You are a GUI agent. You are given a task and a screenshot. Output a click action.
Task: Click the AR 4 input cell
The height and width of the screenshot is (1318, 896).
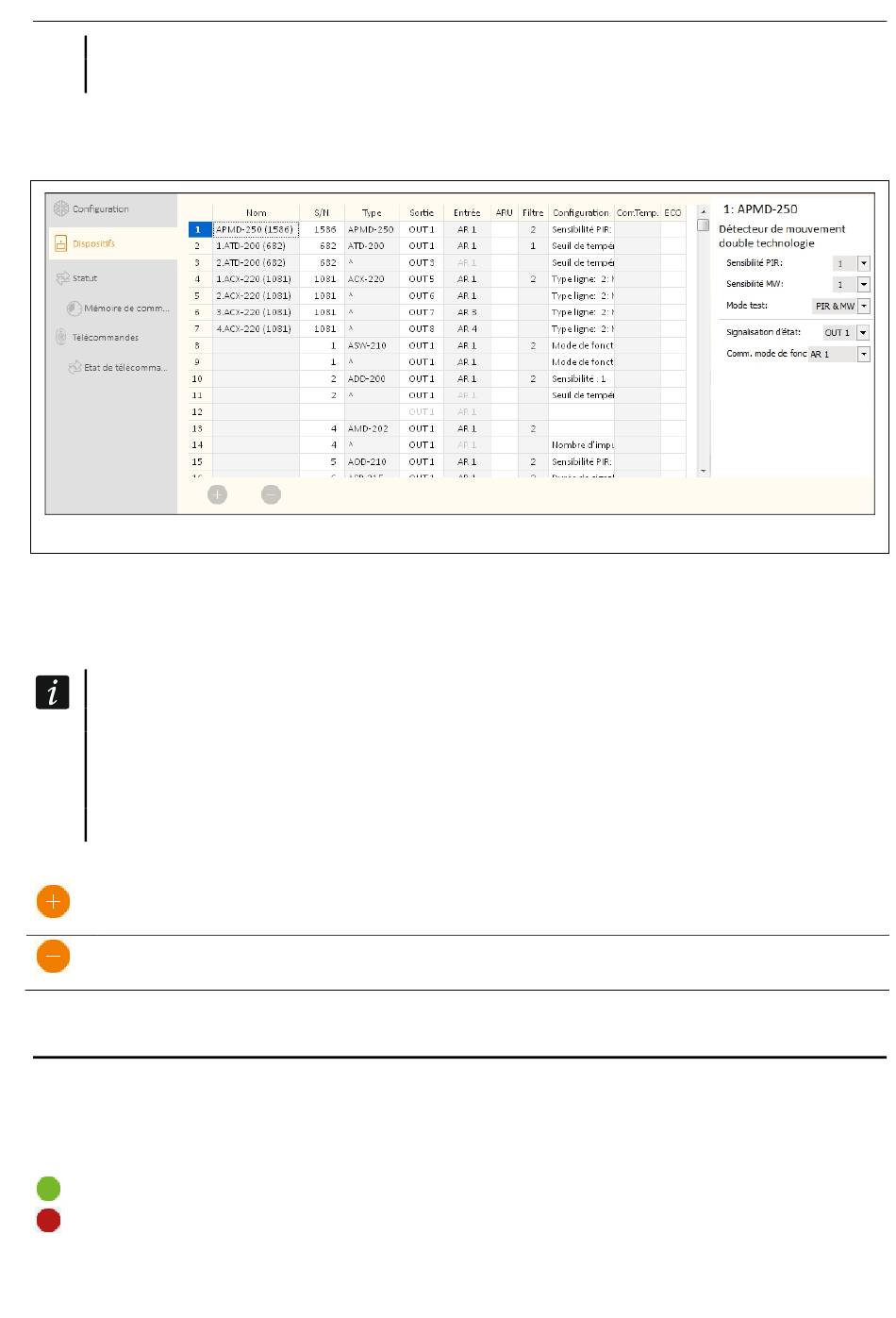tap(467, 329)
